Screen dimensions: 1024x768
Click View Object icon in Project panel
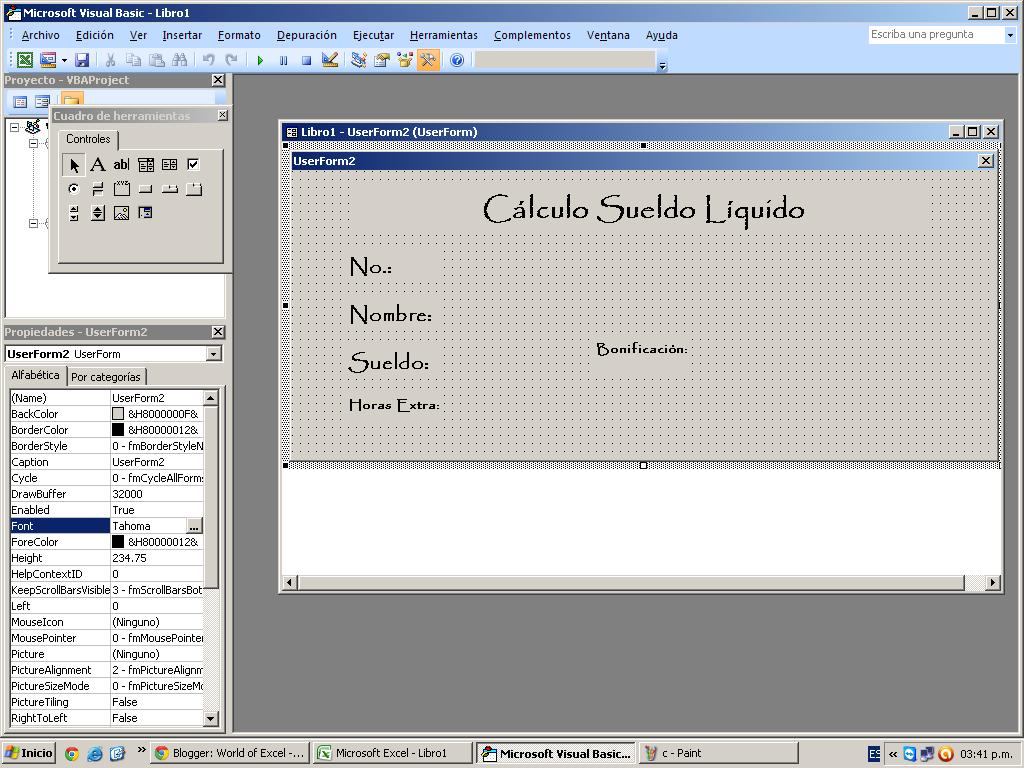tap(42, 102)
